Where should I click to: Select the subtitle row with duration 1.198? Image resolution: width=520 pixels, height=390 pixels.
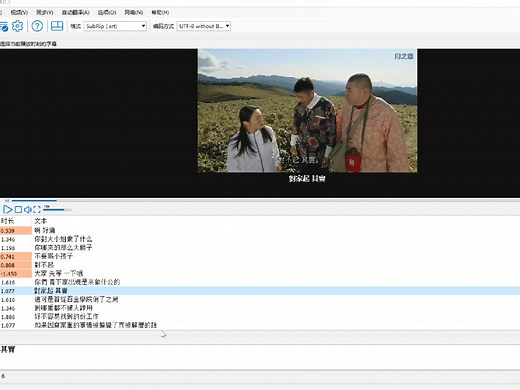coord(260,248)
